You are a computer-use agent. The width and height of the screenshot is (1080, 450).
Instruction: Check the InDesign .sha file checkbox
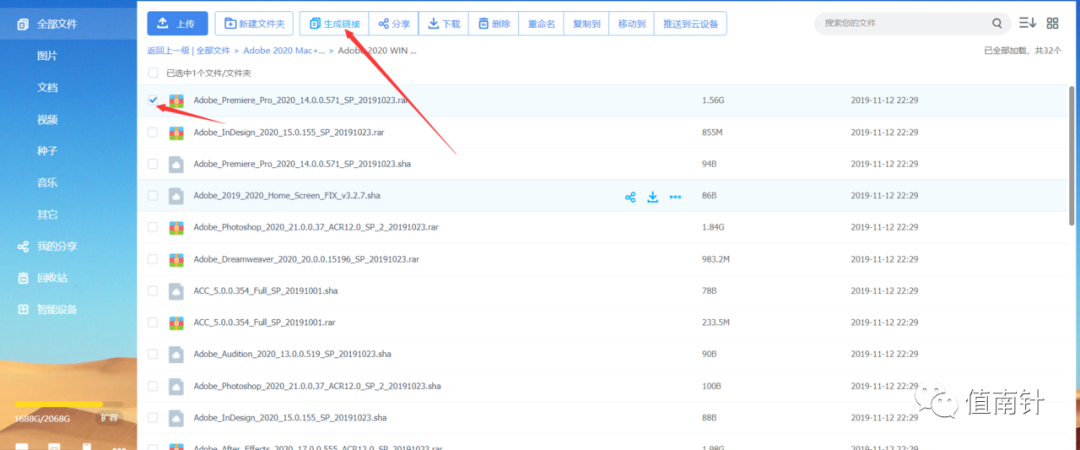pyautogui.click(x=153, y=418)
